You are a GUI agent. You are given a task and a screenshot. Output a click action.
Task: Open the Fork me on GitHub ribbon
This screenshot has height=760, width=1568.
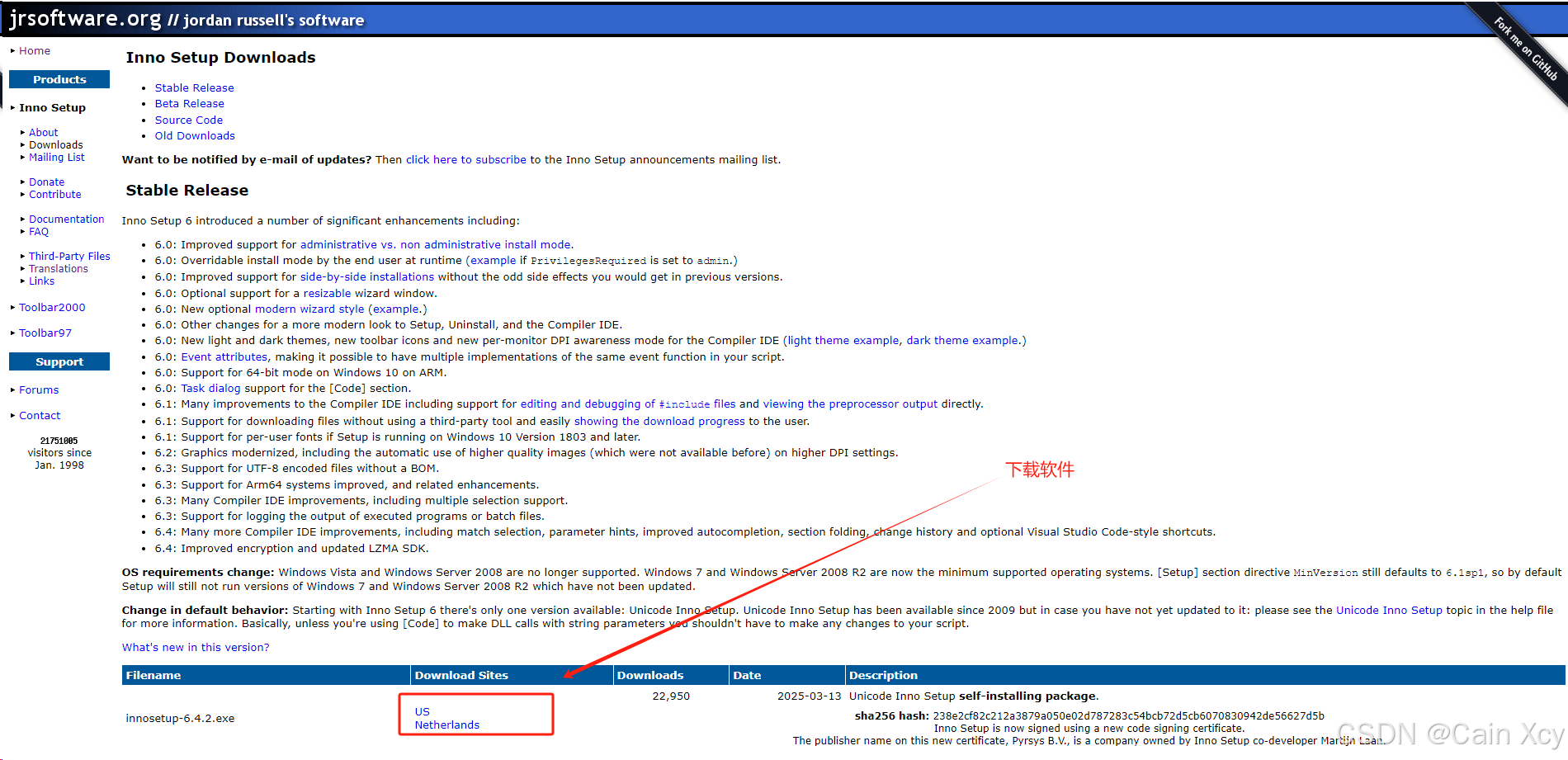[1526, 50]
